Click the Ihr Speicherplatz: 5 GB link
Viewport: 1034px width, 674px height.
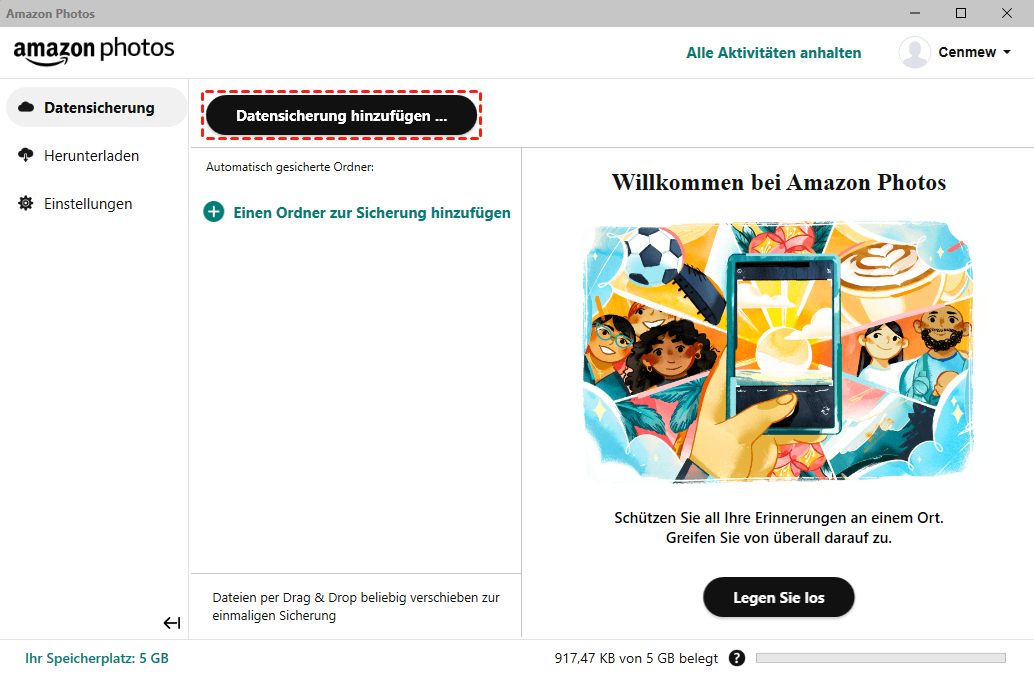pyautogui.click(x=97, y=658)
